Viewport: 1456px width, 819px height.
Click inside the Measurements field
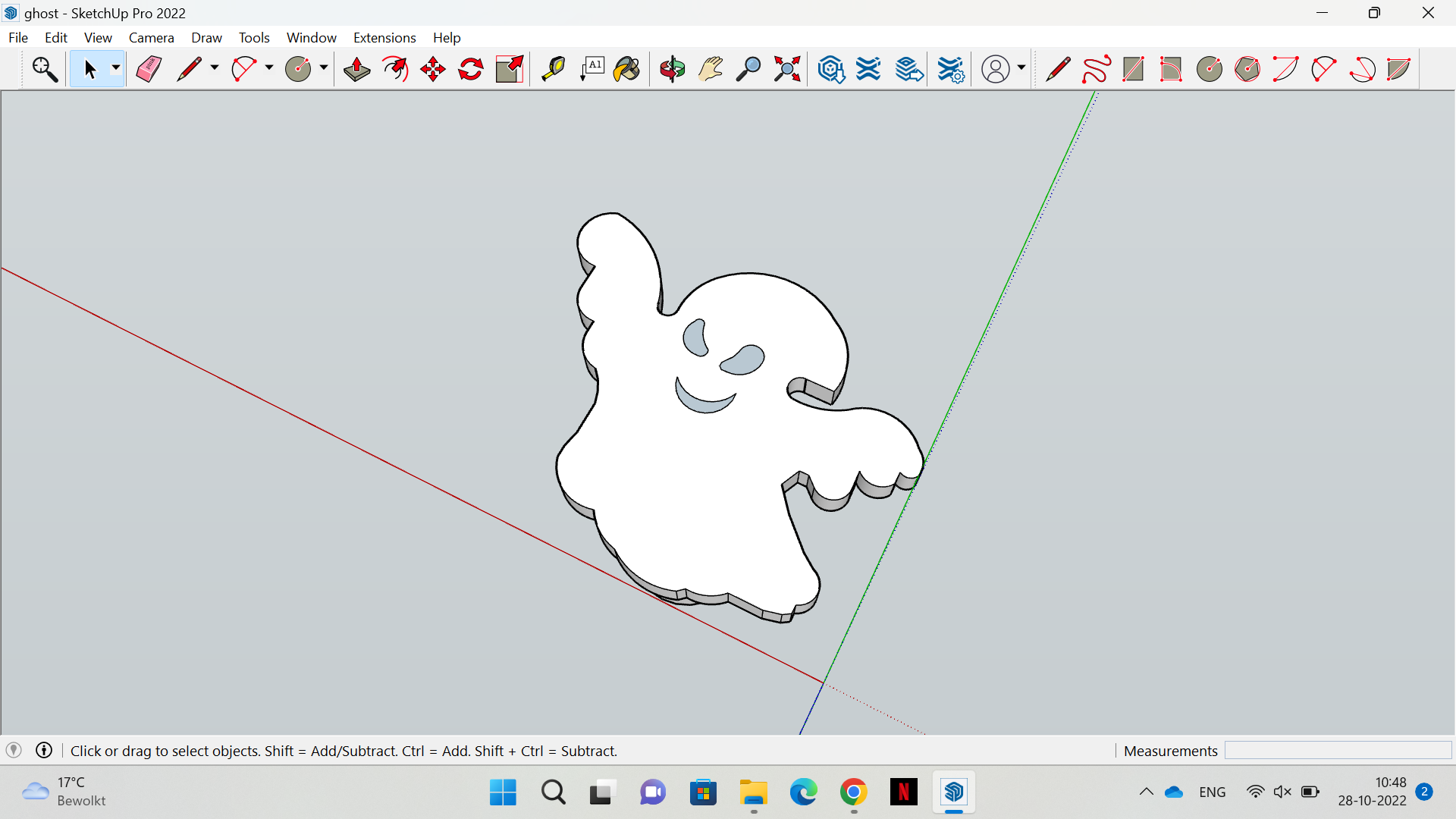coord(1338,751)
